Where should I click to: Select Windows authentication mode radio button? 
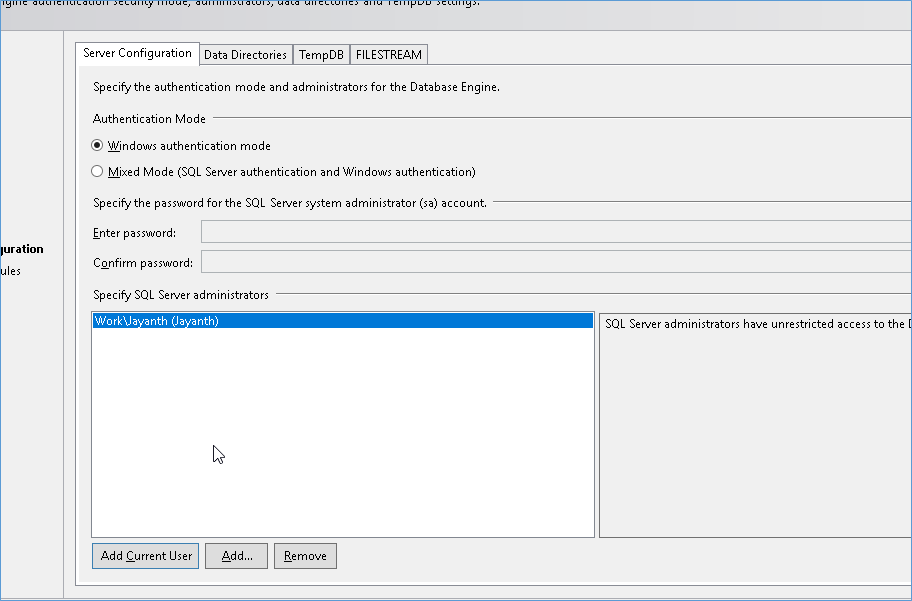(97, 145)
